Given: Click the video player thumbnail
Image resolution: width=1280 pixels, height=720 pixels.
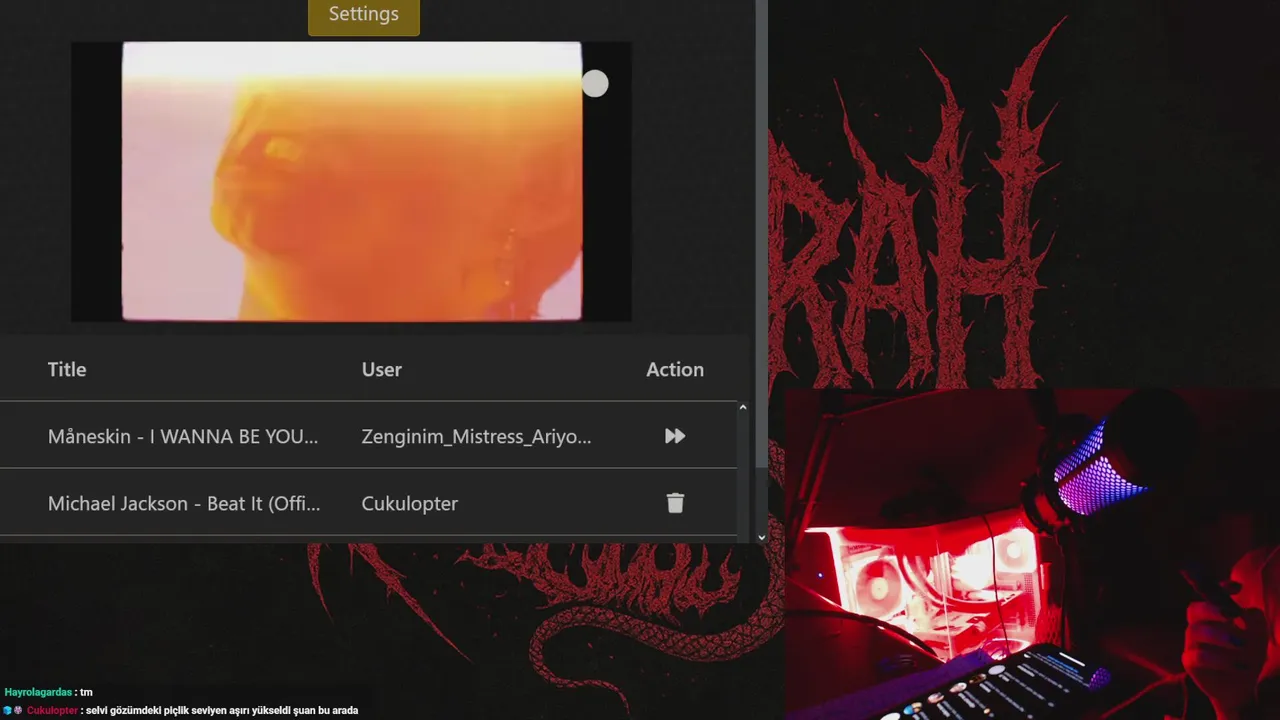Looking at the screenshot, I should 351,181.
